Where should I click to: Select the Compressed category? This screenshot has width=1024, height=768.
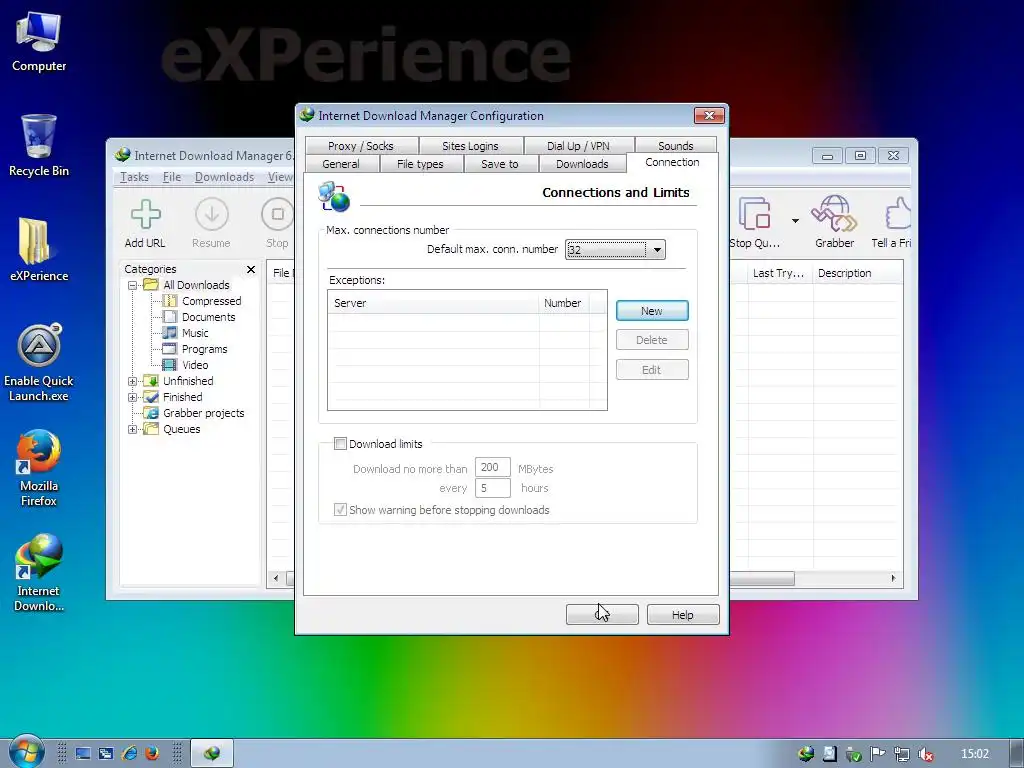pos(211,301)
